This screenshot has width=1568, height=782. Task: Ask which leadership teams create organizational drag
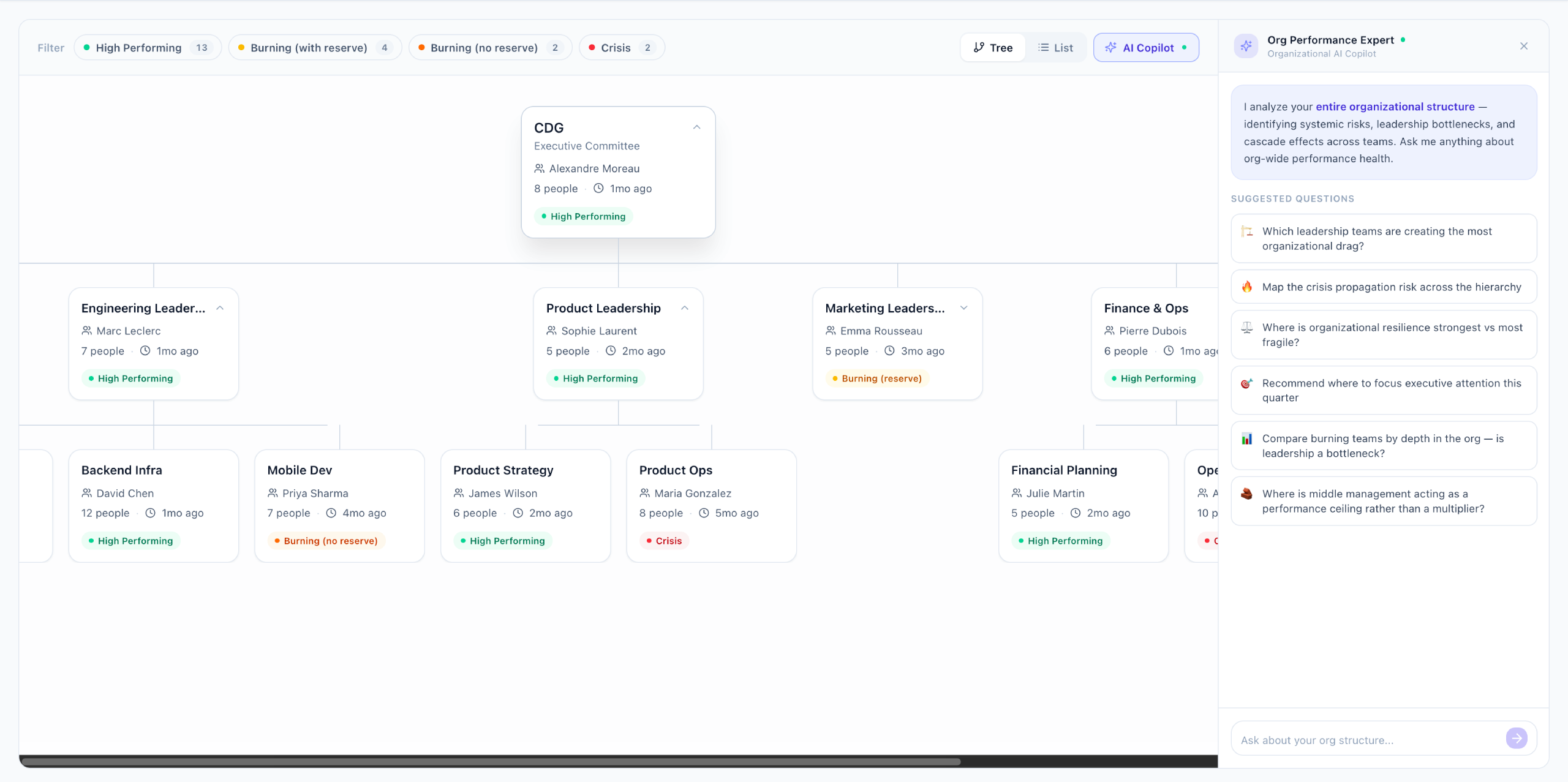pos(1384,239)
